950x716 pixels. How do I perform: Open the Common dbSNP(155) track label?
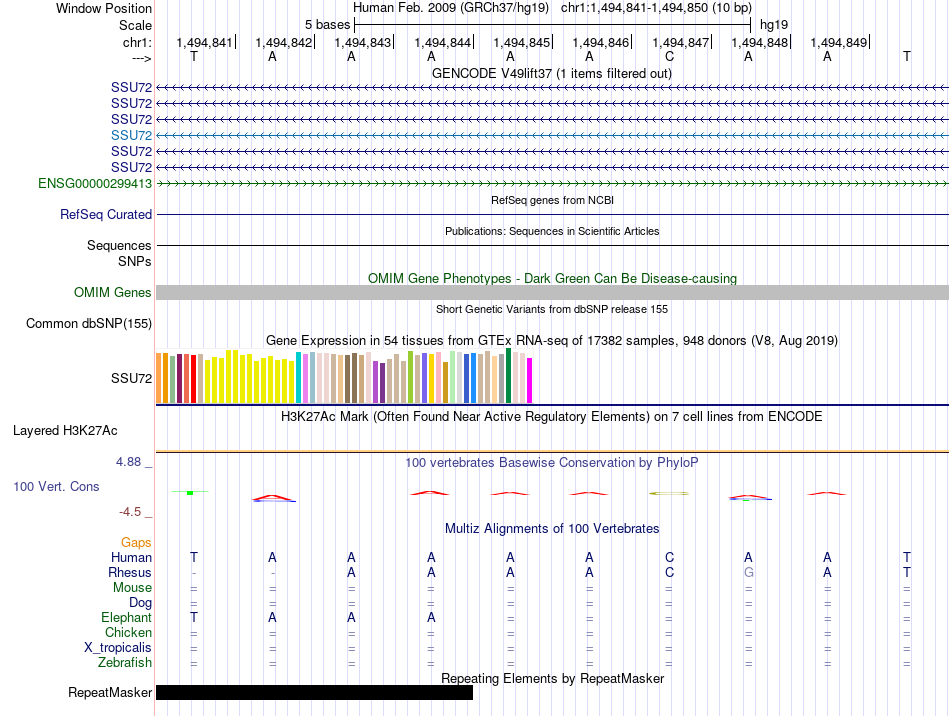89,323
